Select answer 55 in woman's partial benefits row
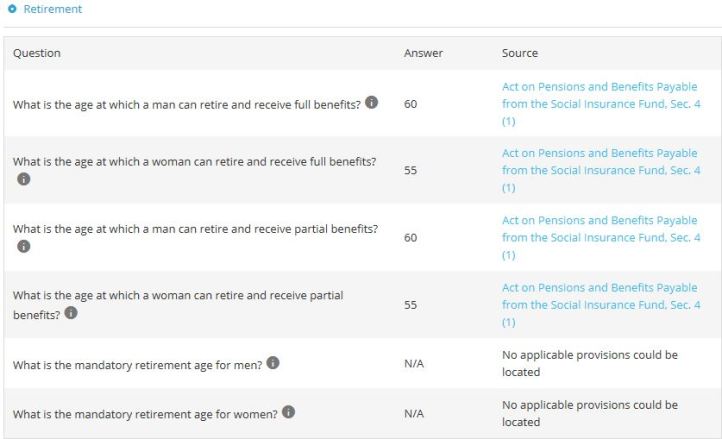 410,305
